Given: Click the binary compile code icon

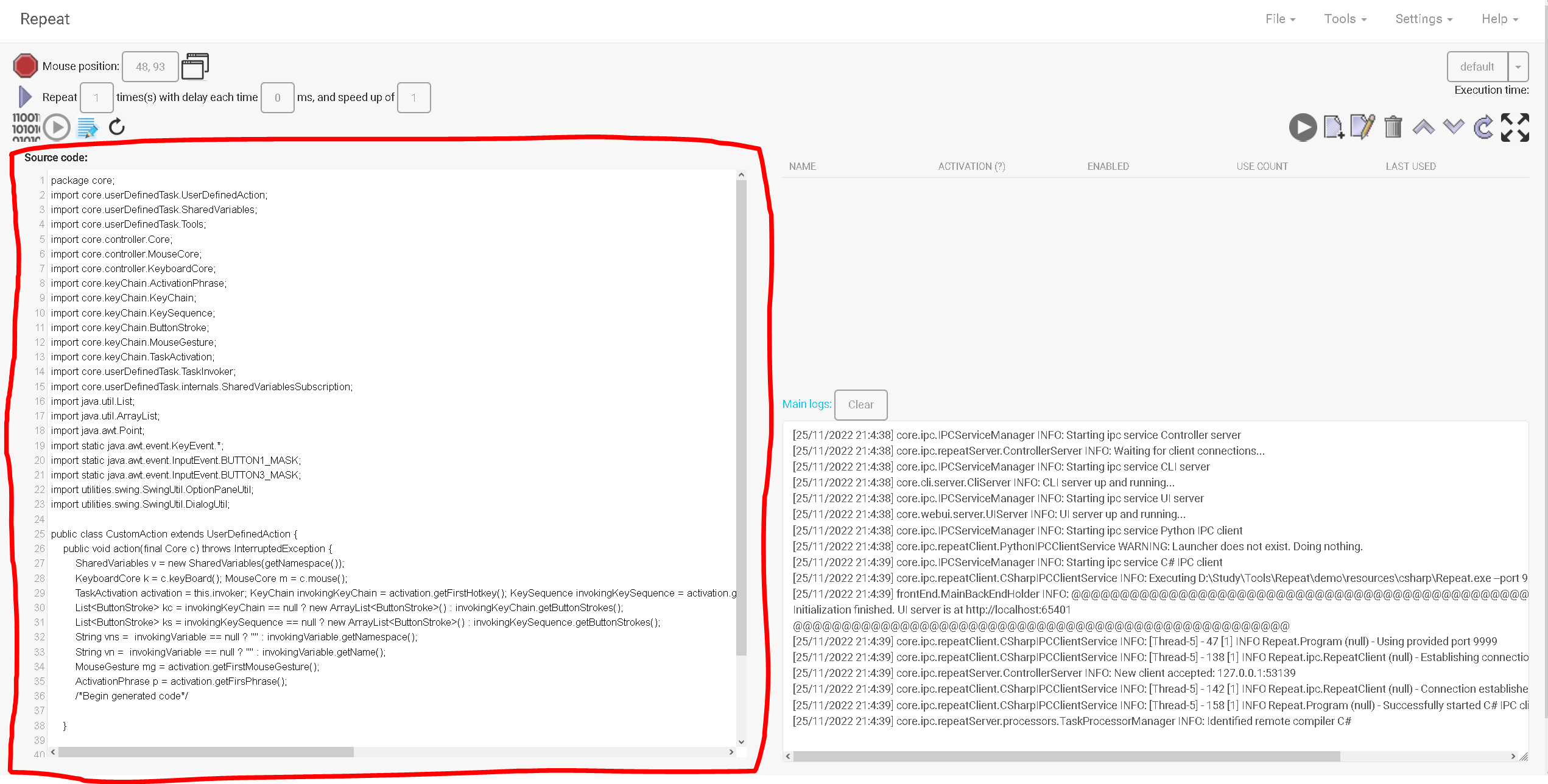Looking at the screenshot, I should (x=26, y=127).
